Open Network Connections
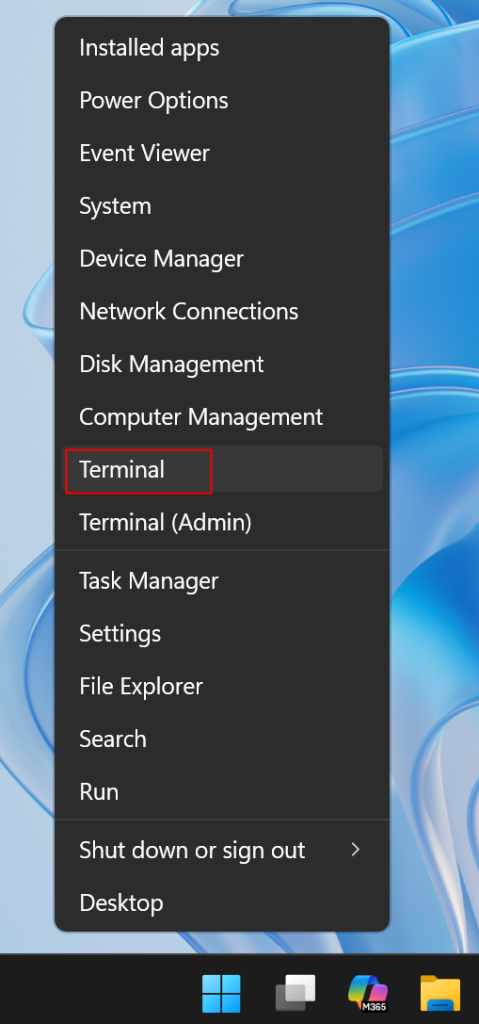This screenshot has width=479, height=1024. [x=222, y=312]
